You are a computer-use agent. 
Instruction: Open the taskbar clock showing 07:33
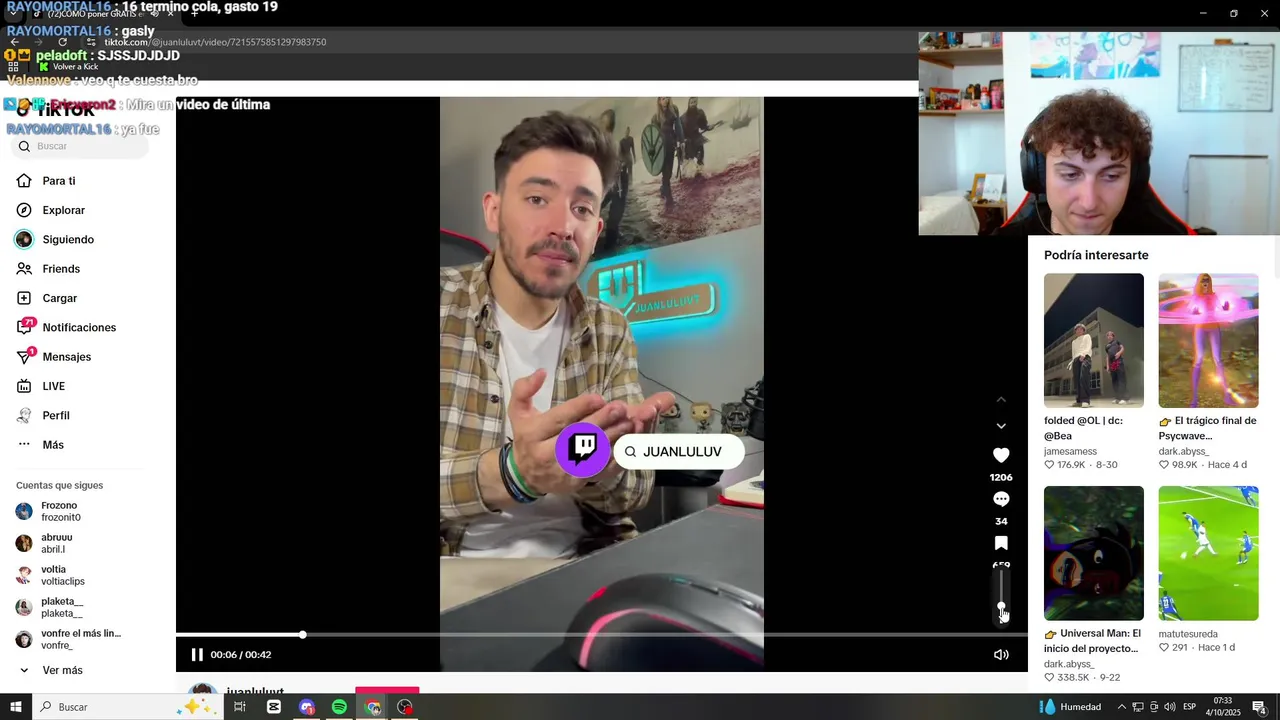tap(1225, 707)
